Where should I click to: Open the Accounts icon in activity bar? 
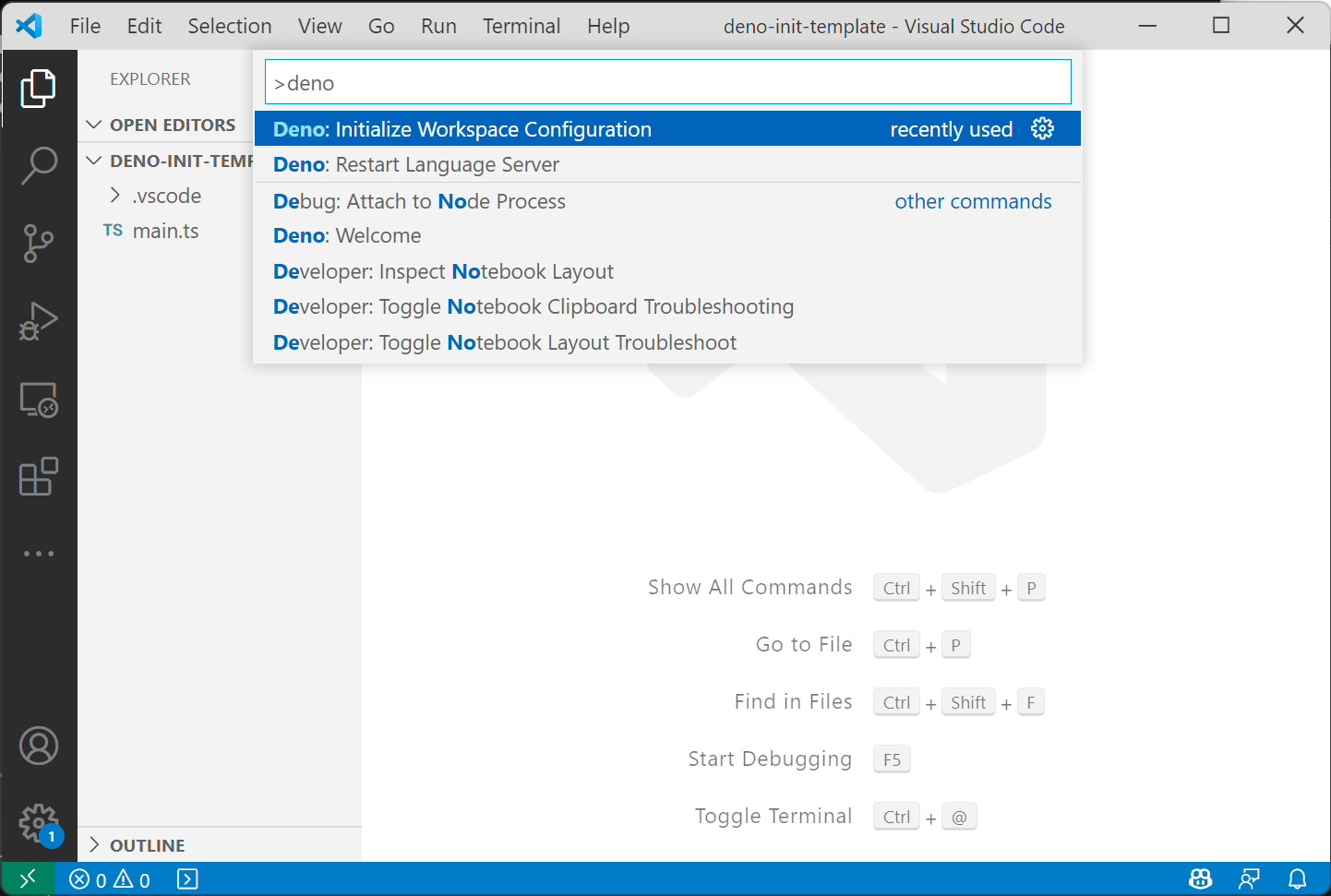39,746
